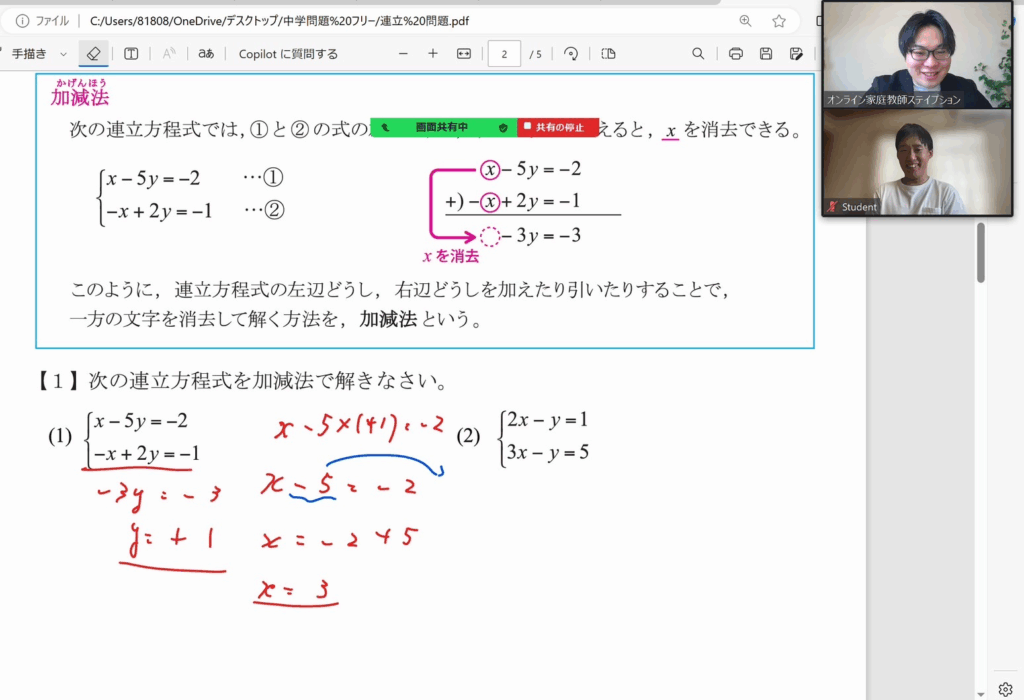
Task: Click problem (2) equation 2x − y = 1
Action: point(547,420)
